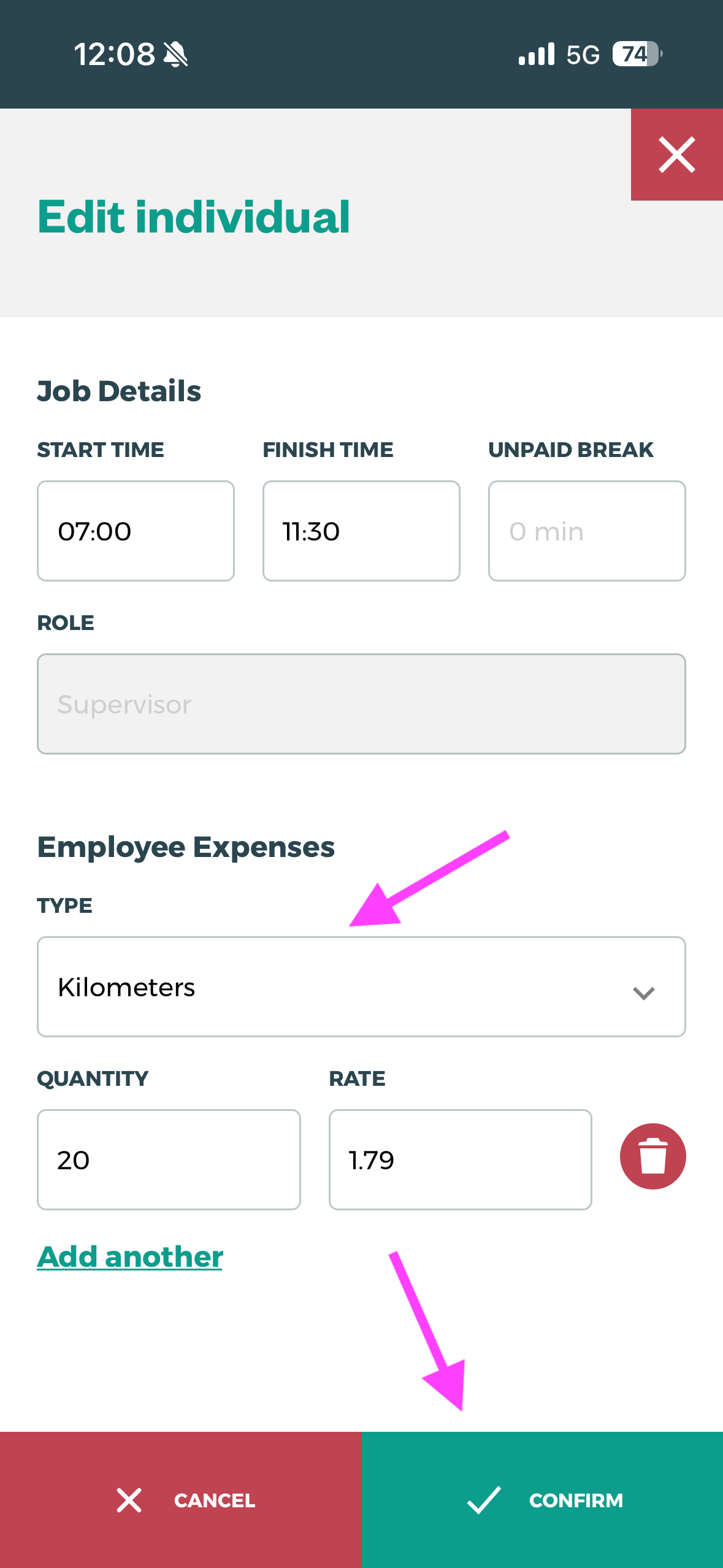Edit the Start Time field 07:00
723x1568 pixels.
point(136,531)
